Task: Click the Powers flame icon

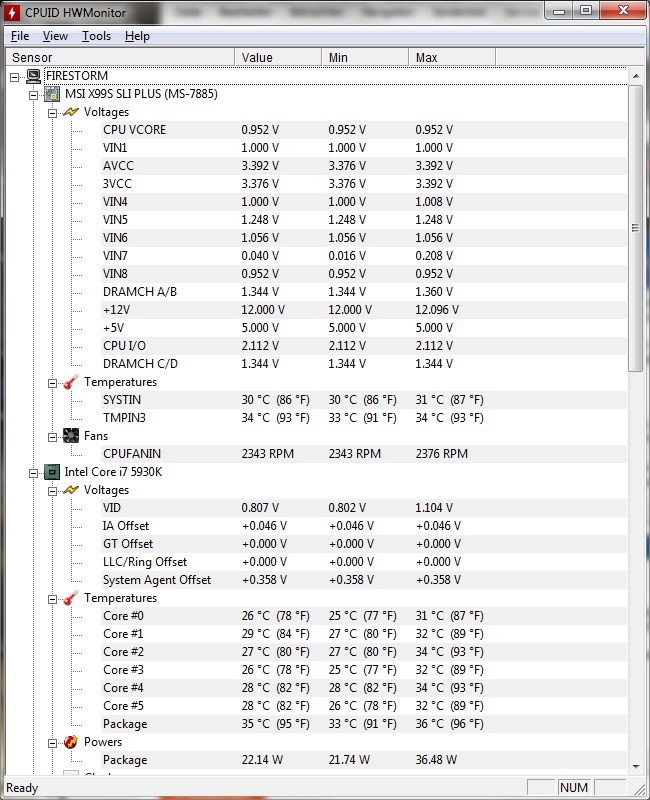Action: tap(71, 742)
